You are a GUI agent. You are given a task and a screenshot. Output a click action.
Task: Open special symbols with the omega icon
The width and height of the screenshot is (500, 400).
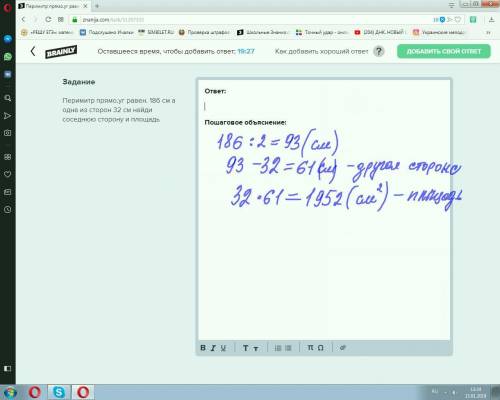click(320, 348)
